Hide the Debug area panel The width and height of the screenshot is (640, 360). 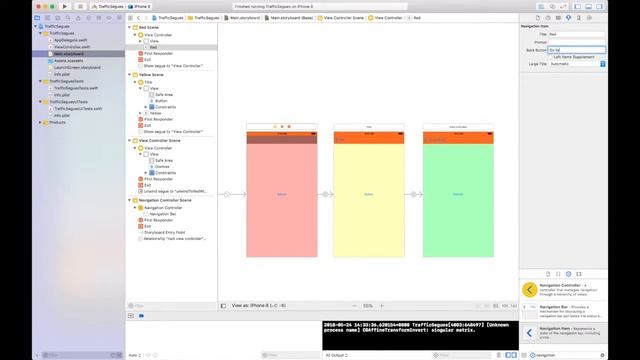(x=588, y=7)
